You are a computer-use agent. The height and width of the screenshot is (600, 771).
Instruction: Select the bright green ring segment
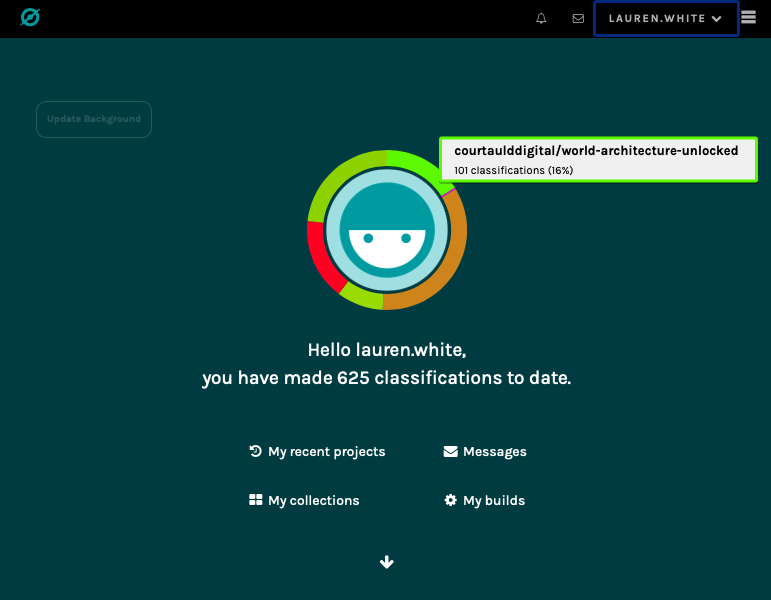(x=417, y=165)
